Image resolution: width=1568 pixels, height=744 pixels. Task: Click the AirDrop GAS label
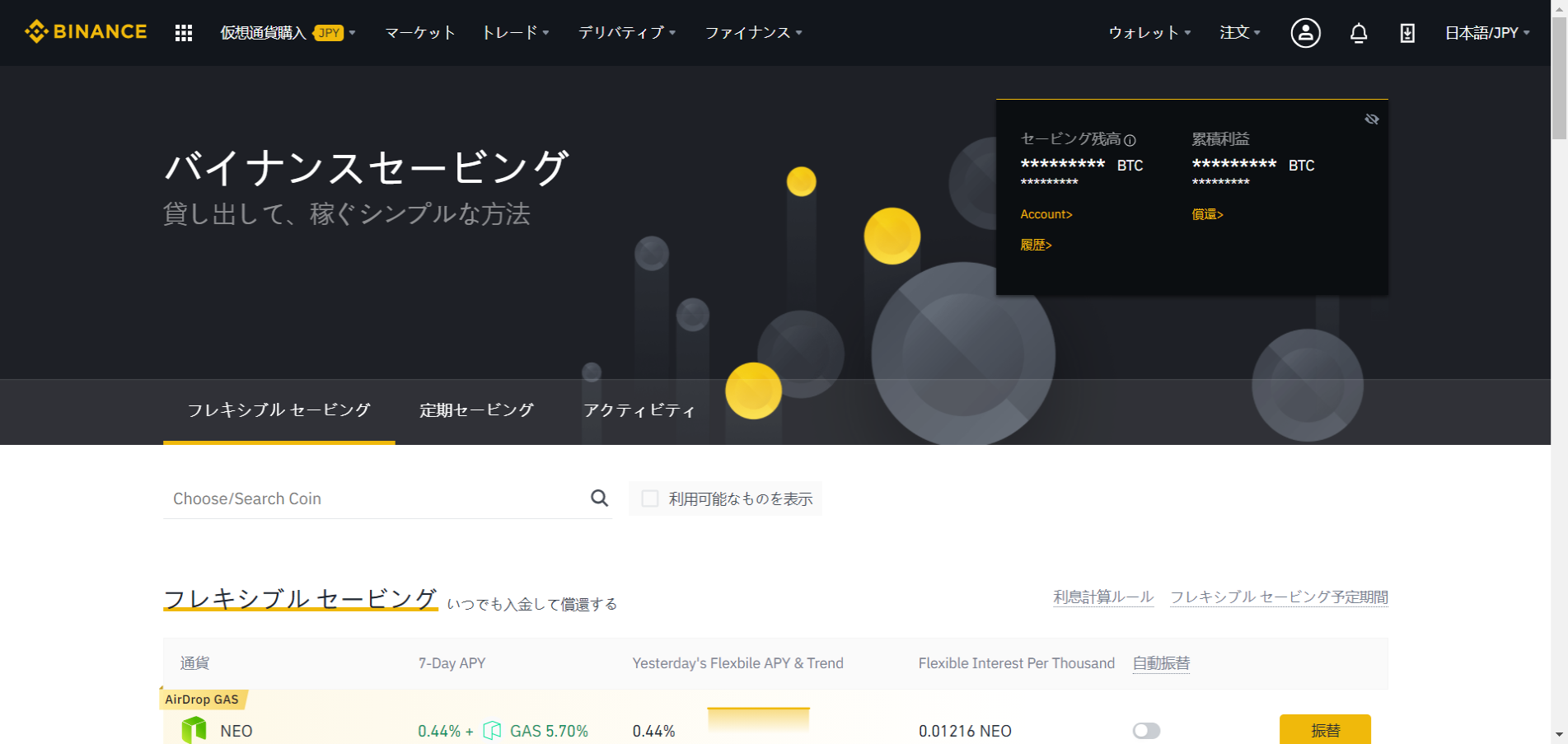[202, 700]
